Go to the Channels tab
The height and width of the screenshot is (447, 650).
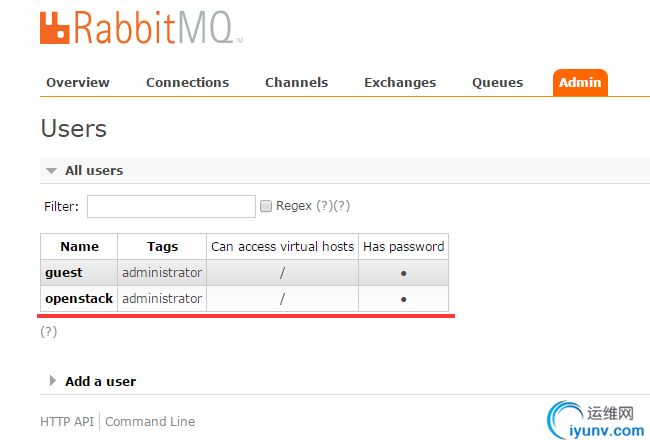click(x=296, y=83)
